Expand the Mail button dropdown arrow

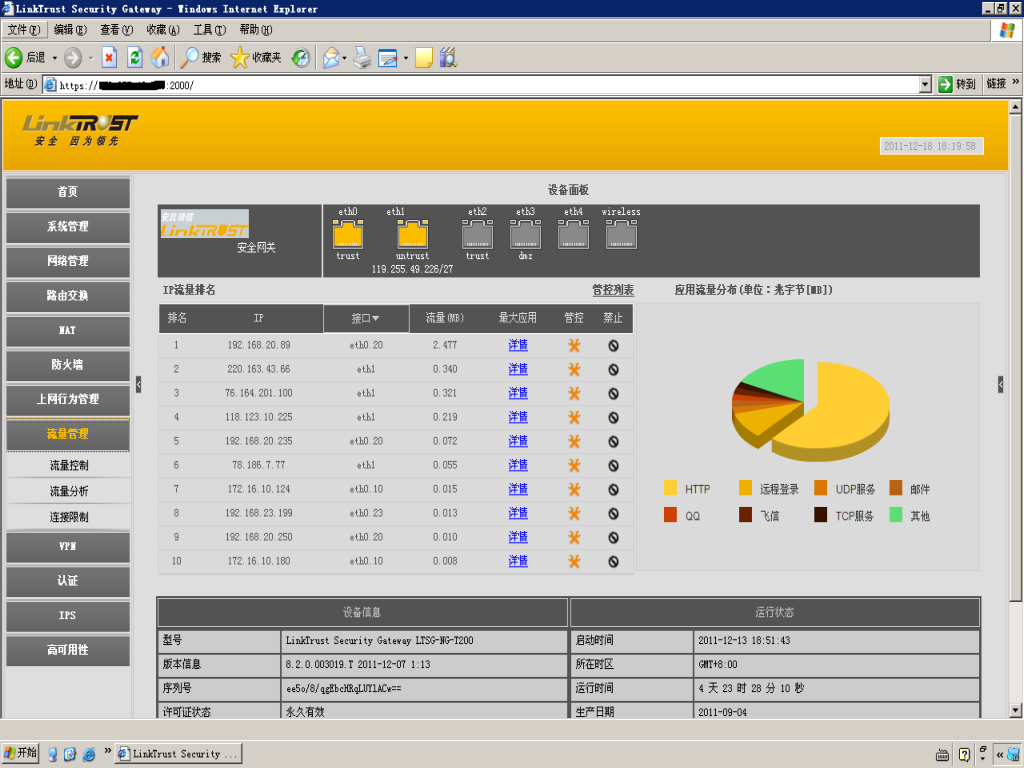point(344,57)
